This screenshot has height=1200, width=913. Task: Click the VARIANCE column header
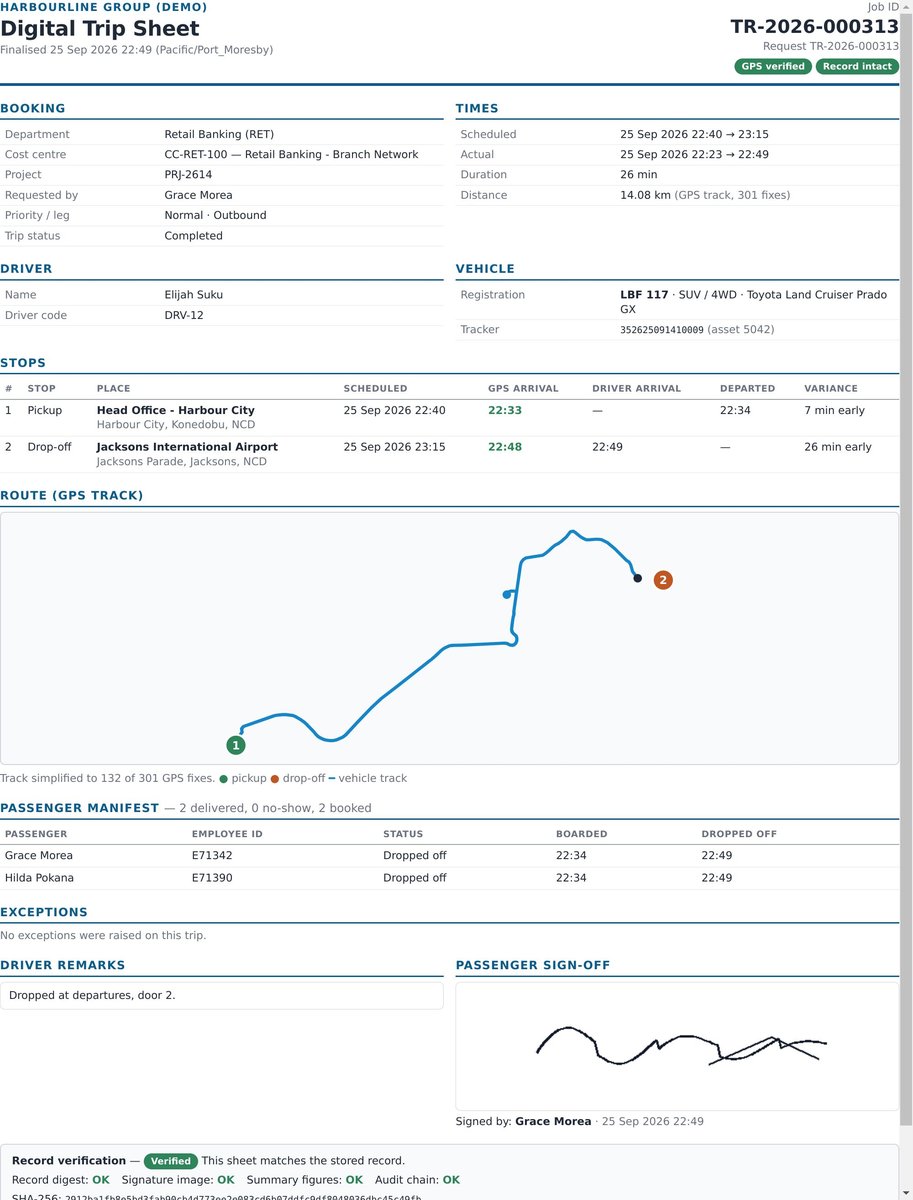[x=831, y=388]
